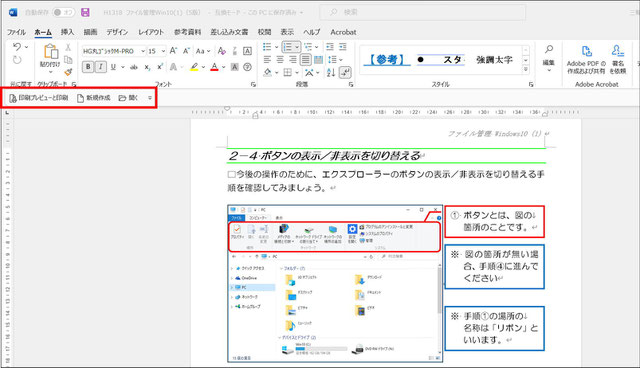
Task: Click the Word app logo in the title bar
Action: pyautogui.click(x=13, y=12)
